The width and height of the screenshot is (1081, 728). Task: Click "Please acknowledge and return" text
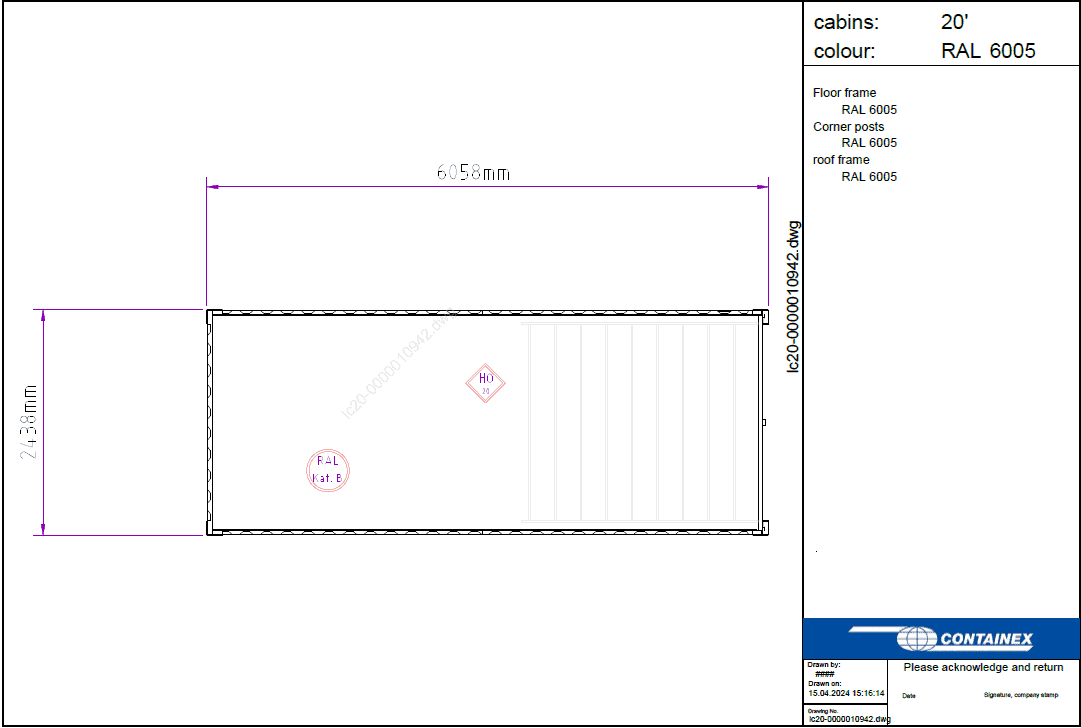[x=983, y=667]
